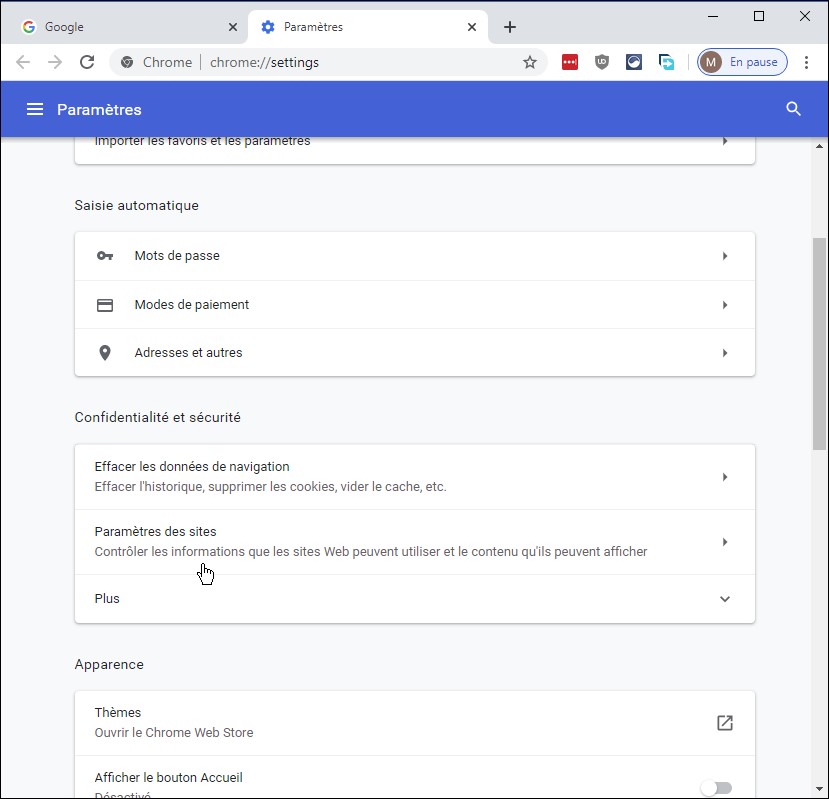Open the uBlock Origin extension icon
829x799 pixels.
click(x=602, y=62)
